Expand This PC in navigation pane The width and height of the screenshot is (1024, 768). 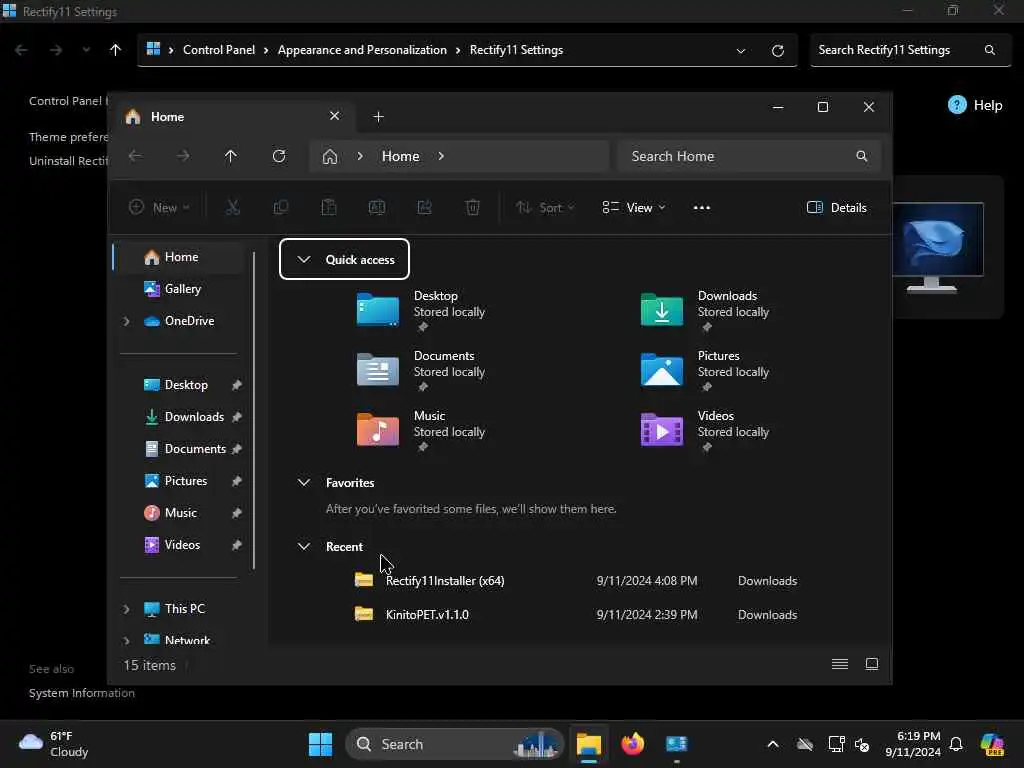127,609
